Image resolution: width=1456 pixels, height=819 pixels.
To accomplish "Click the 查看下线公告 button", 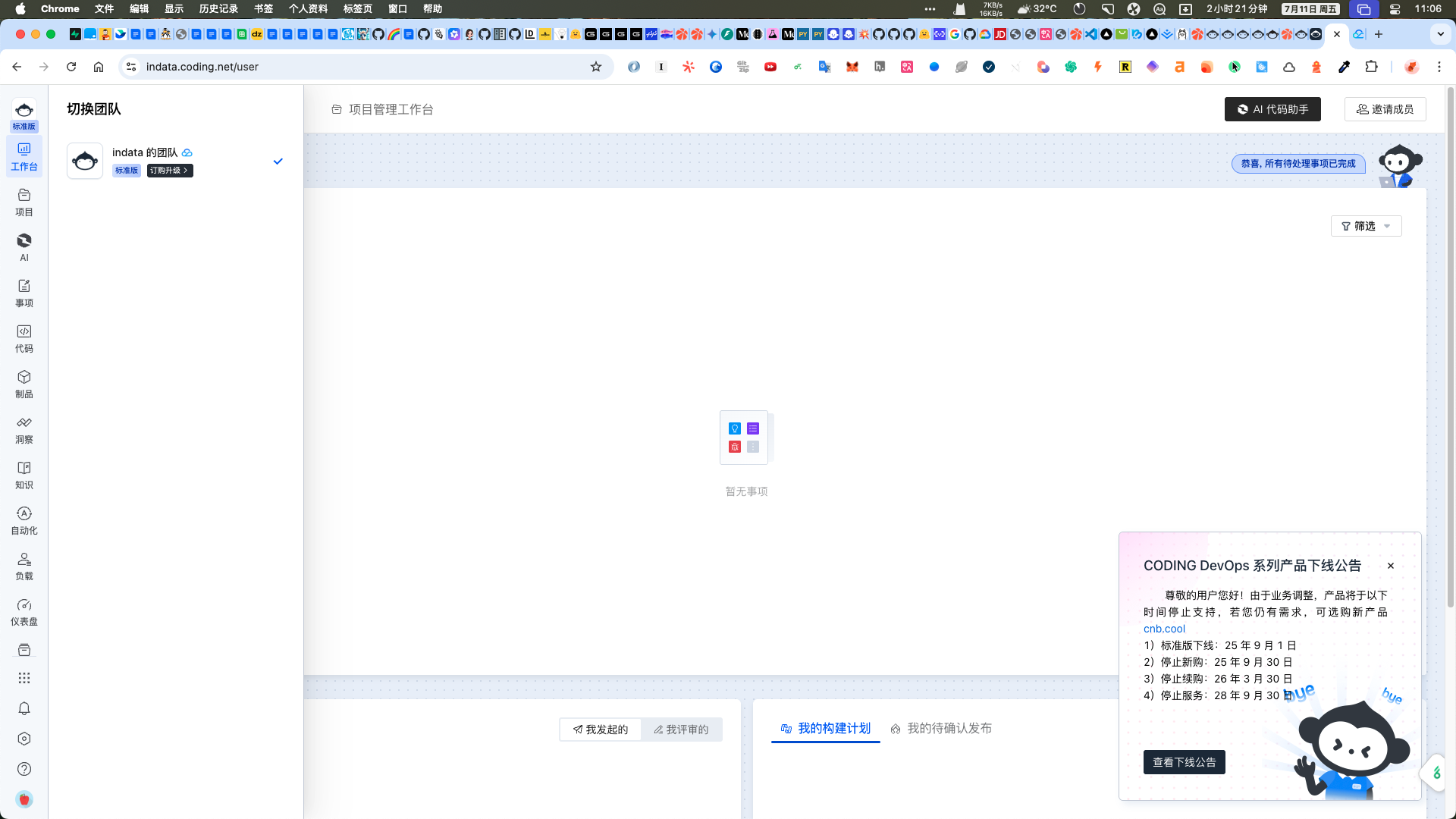I will coord(1184,762).
